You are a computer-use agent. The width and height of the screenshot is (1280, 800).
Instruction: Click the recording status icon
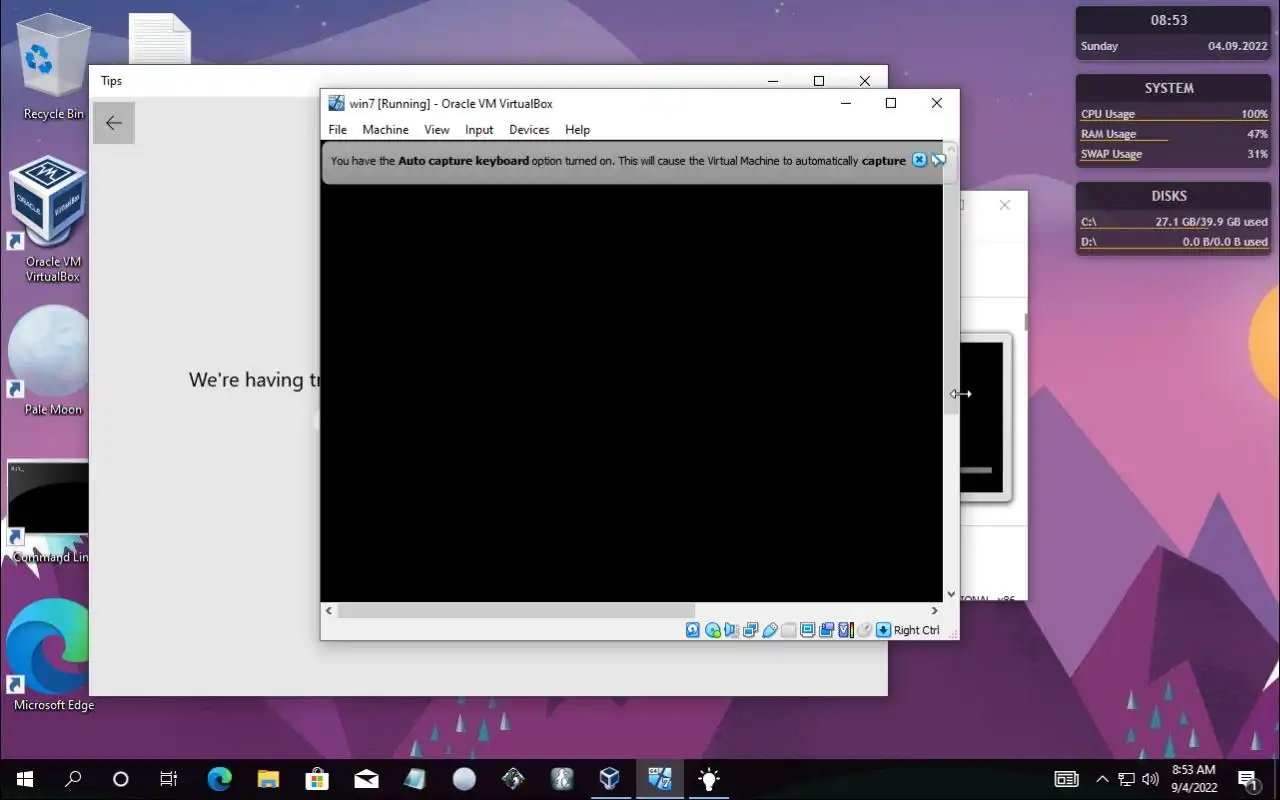pos(826,630)
